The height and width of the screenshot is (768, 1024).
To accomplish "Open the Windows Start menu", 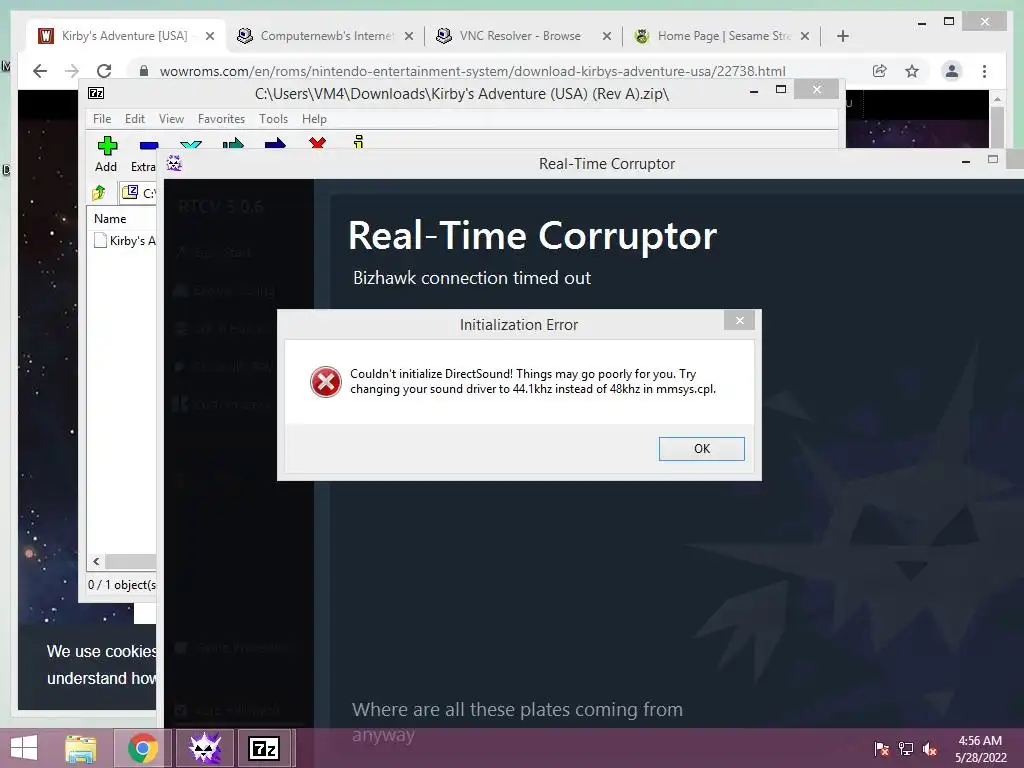I will (24, 748).
